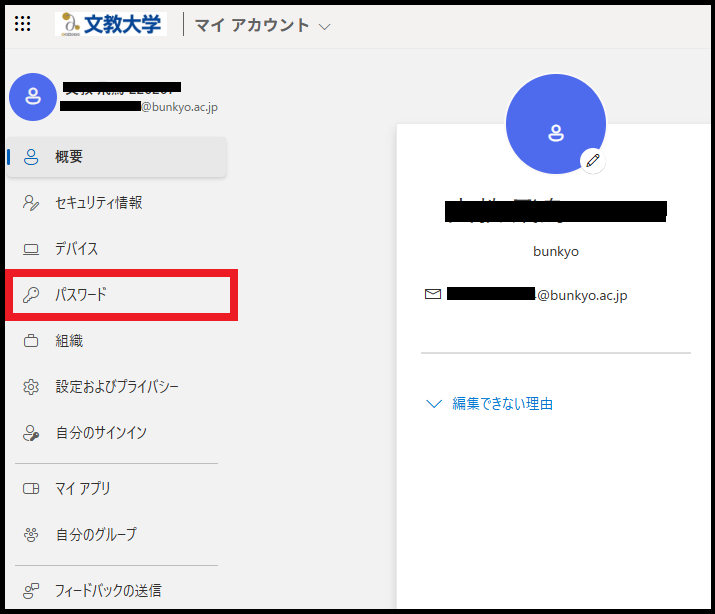Viewport: 715px width, 614px height.
Task: Open the app launcher grid icon
Action: [22, 24]
